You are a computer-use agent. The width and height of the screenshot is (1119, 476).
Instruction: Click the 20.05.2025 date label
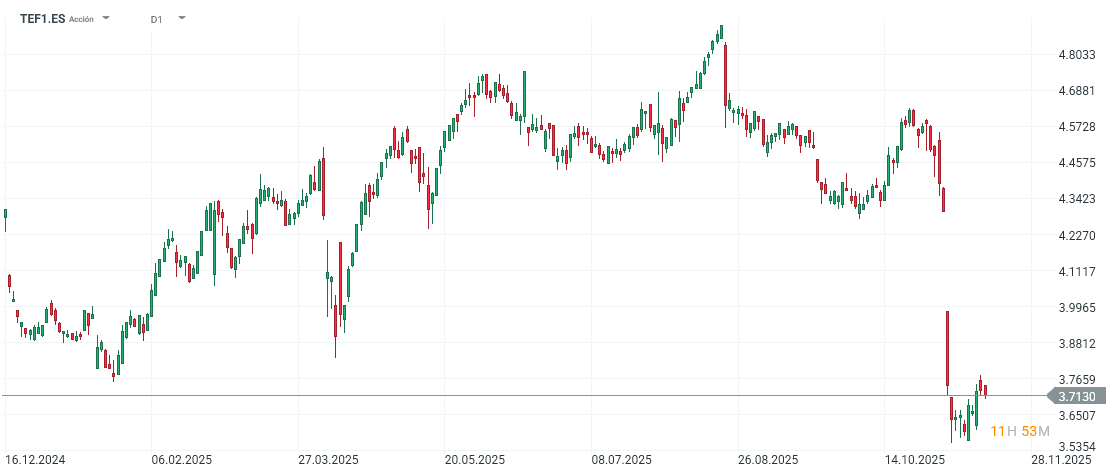[x=475, y=460]
